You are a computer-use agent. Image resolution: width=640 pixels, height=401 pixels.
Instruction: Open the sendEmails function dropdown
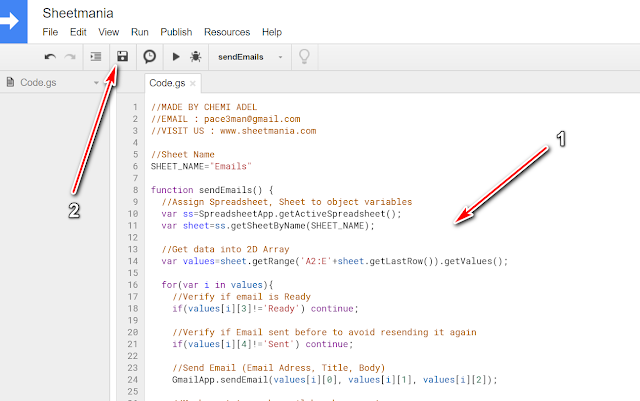[250, 57]
